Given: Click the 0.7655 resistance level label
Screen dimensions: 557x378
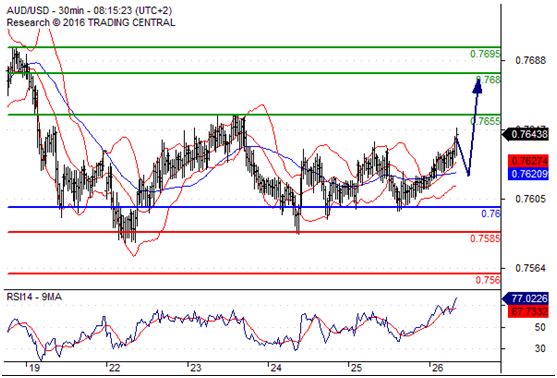Looking at the screenshot, I should coord(485,121).
